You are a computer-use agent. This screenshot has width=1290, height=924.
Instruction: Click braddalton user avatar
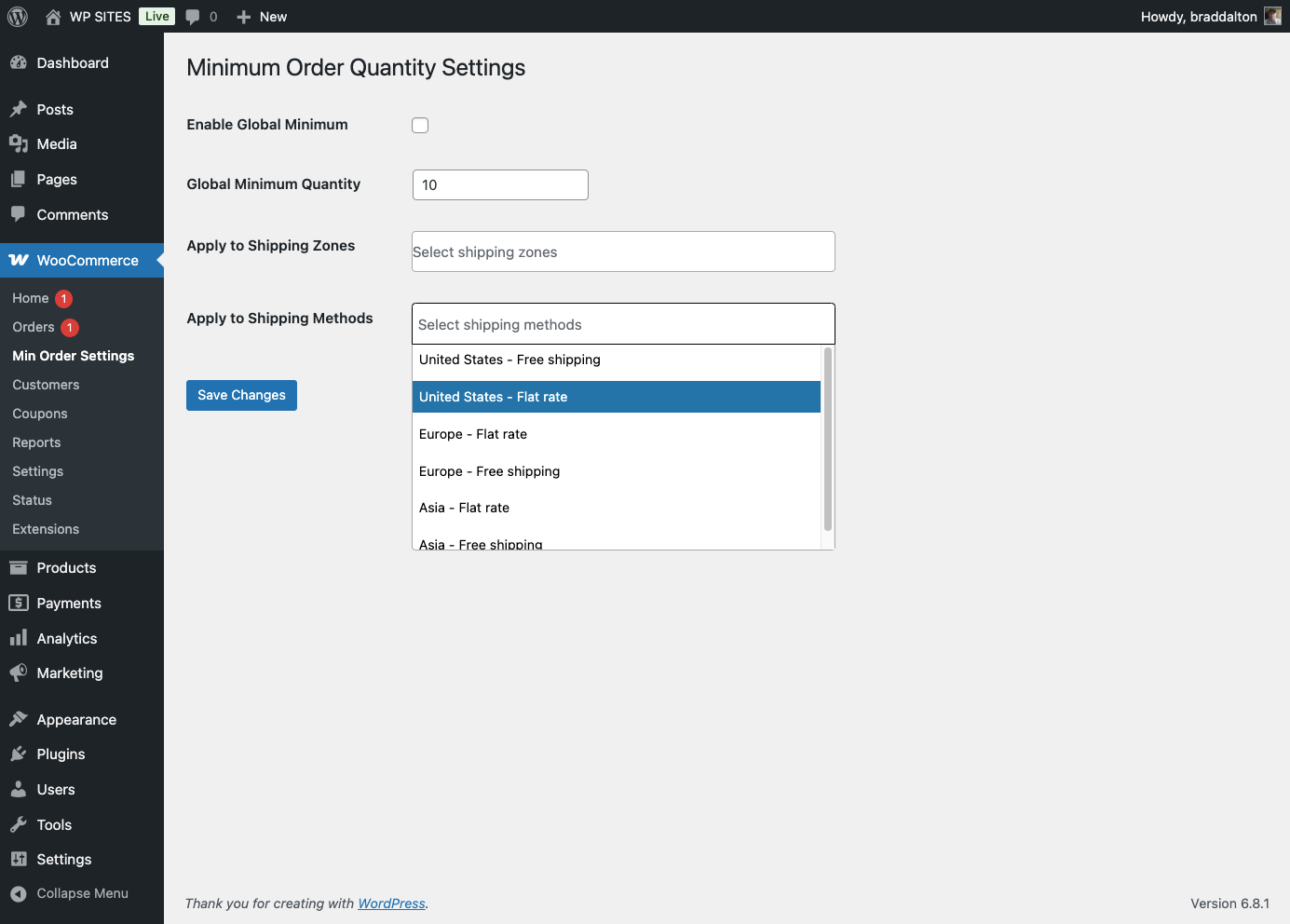click(x=1272, y=17)
